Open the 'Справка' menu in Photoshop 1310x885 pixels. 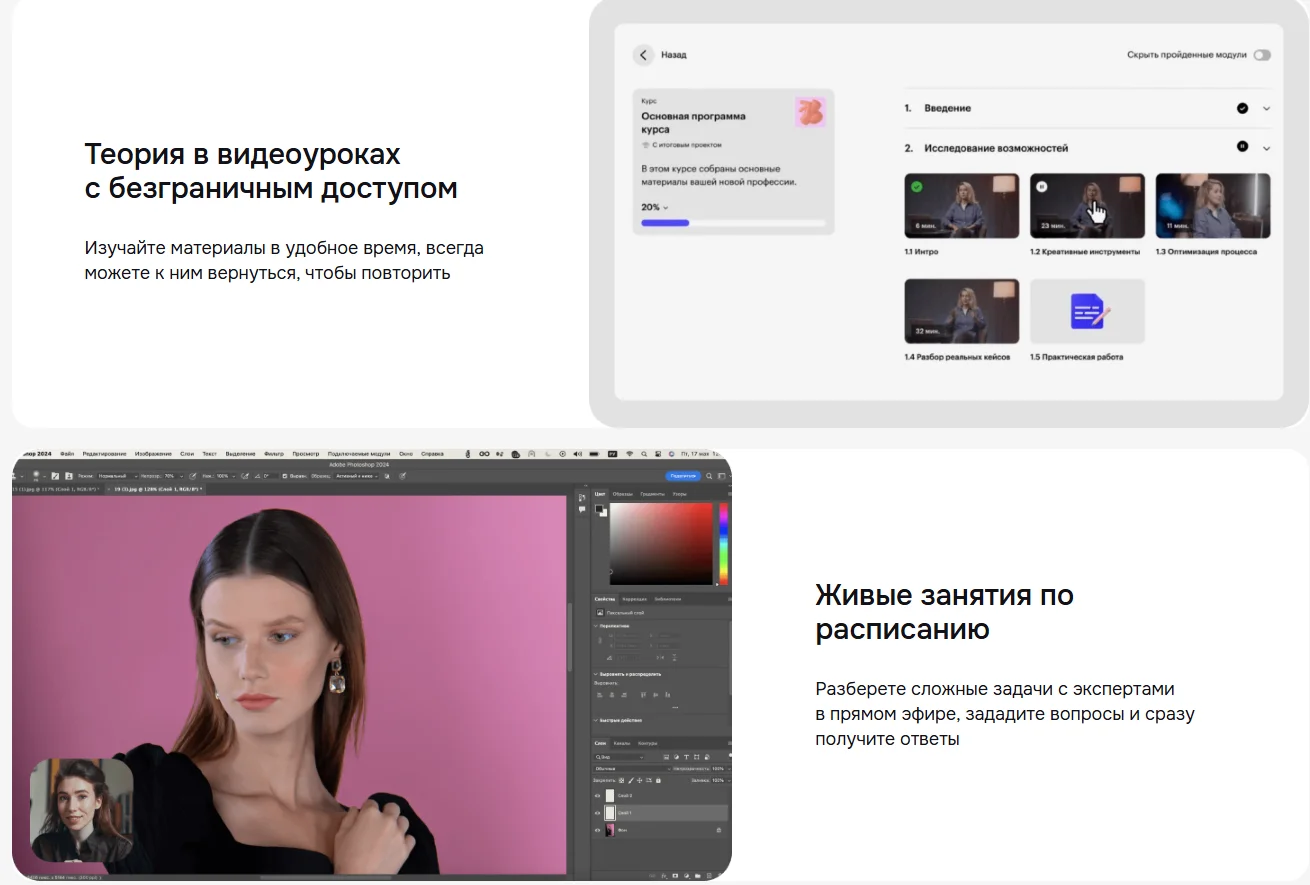click(432, 454)
